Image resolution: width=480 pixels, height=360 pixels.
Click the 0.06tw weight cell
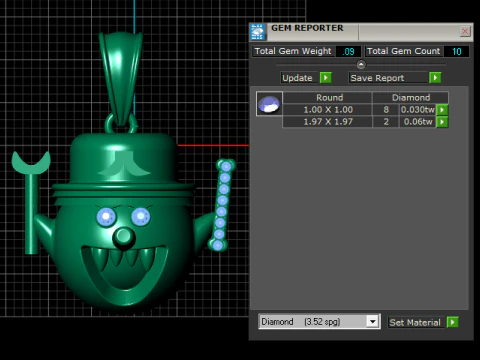coord(418,122)
